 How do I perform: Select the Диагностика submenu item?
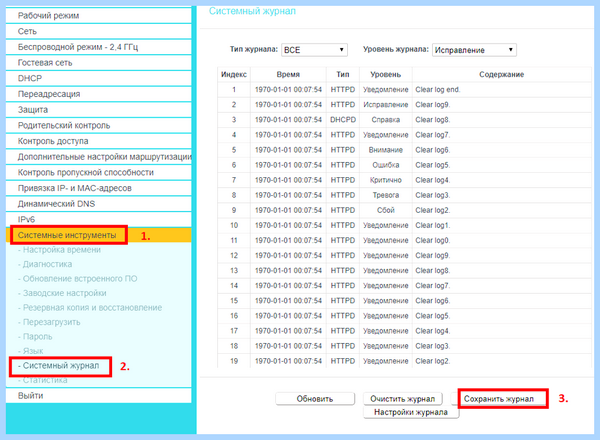click(x=47, y=264)
